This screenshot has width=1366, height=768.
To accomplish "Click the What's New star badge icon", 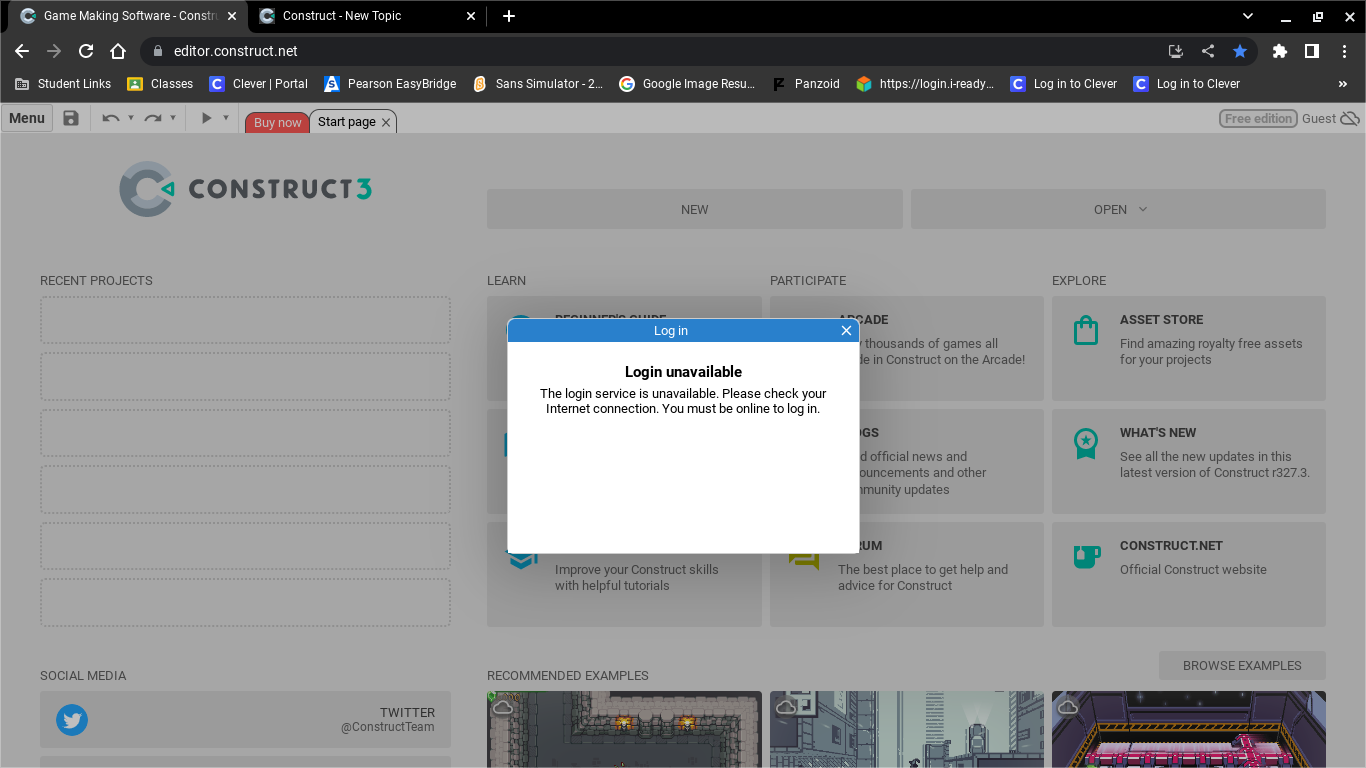I will (1086, 443).
